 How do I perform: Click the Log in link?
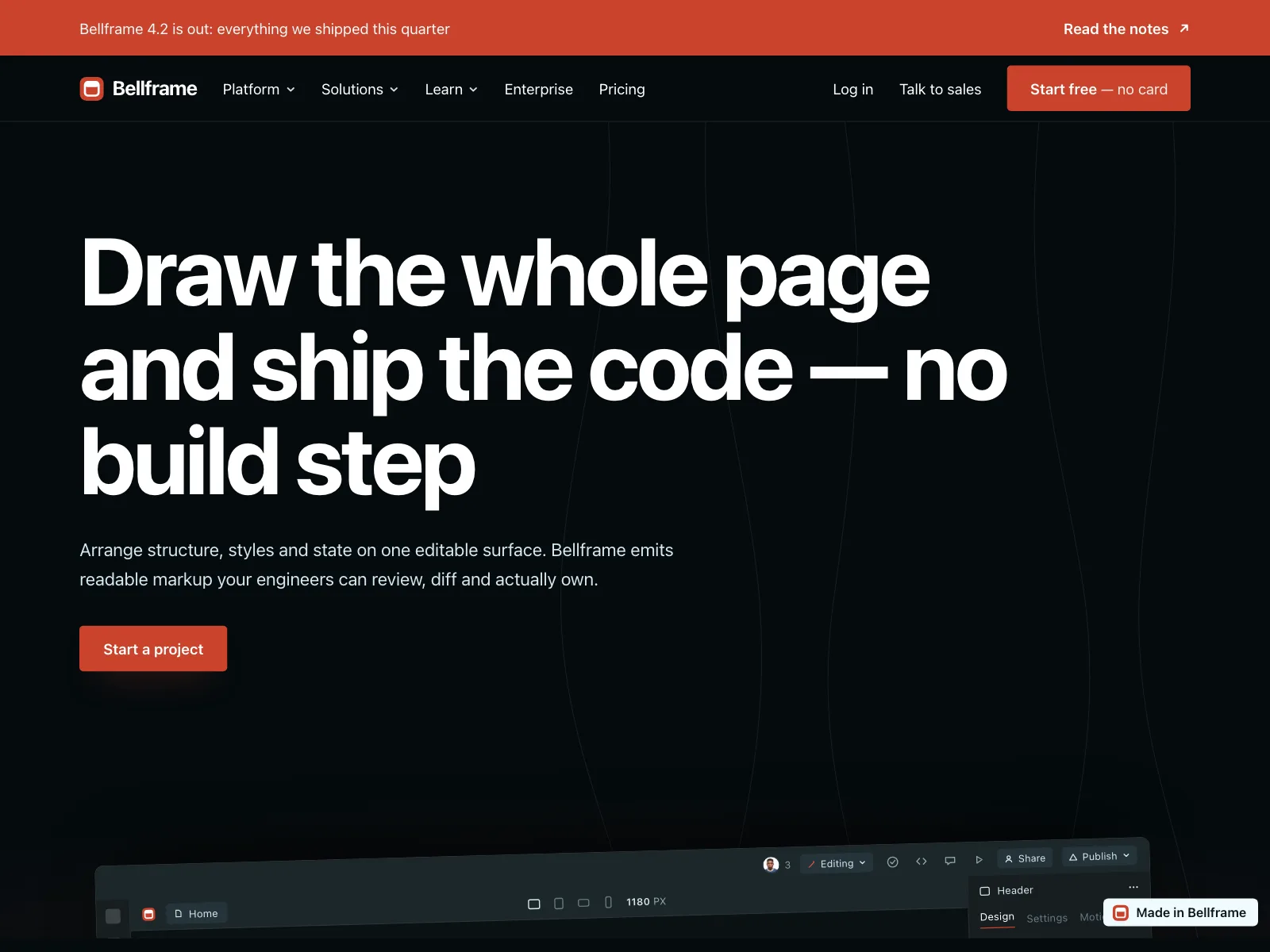coord(852,90)
